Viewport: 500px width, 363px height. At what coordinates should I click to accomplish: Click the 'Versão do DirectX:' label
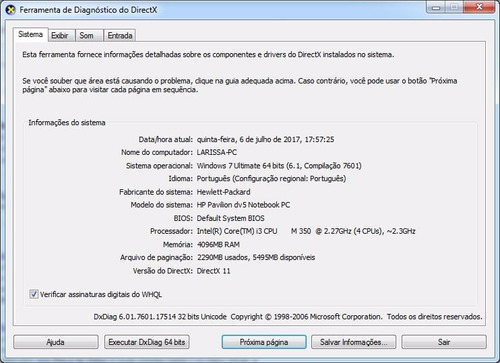coord(163,271)
